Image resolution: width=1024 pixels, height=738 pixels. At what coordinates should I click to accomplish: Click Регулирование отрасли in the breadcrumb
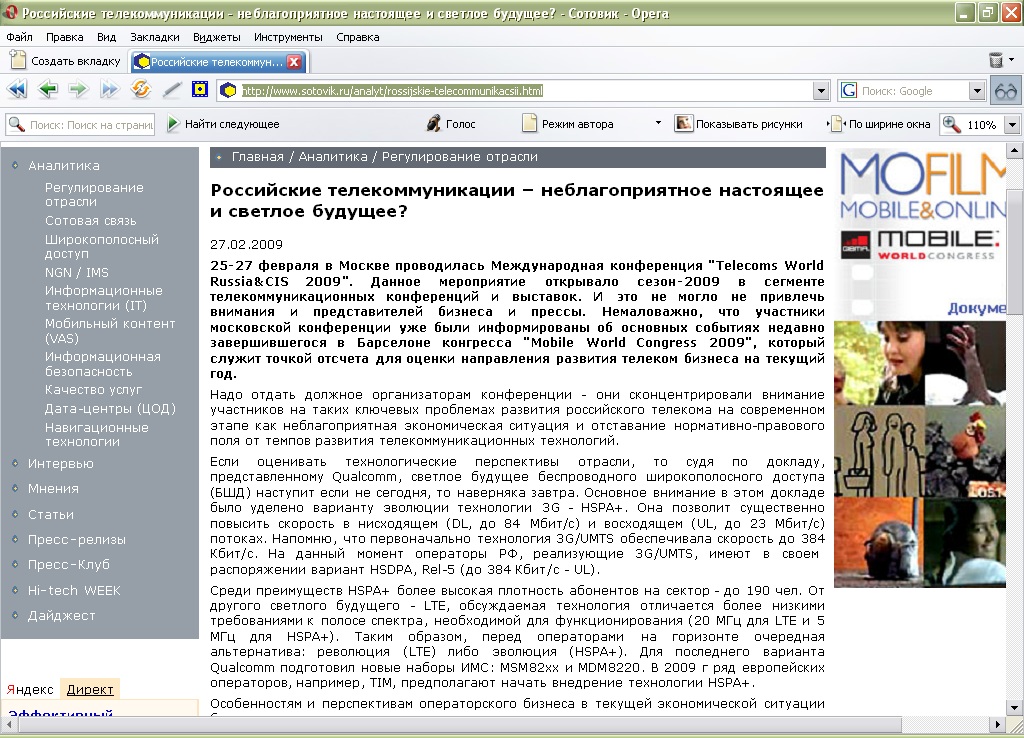click(x=460, y=157)
